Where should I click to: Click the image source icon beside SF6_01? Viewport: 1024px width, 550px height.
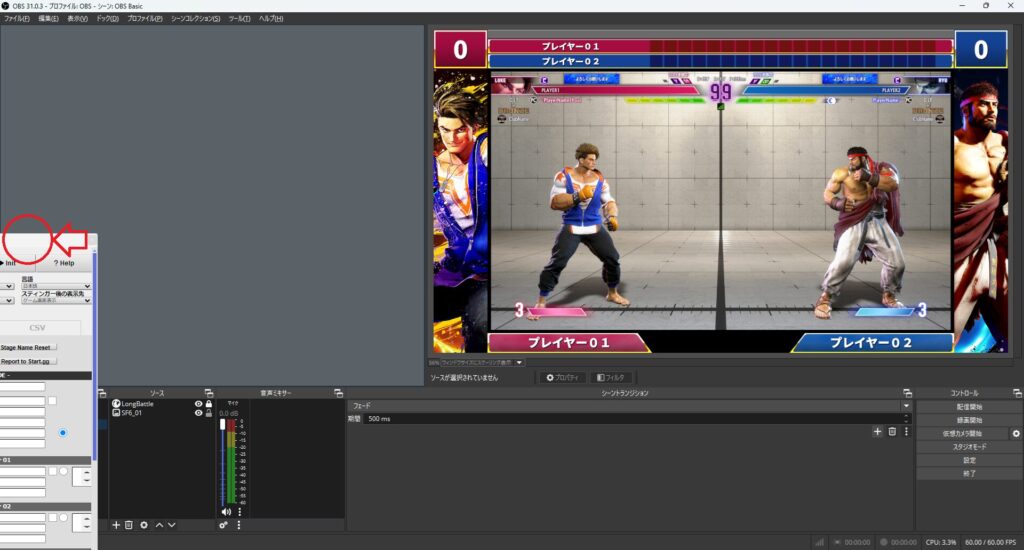coord(116,413)
